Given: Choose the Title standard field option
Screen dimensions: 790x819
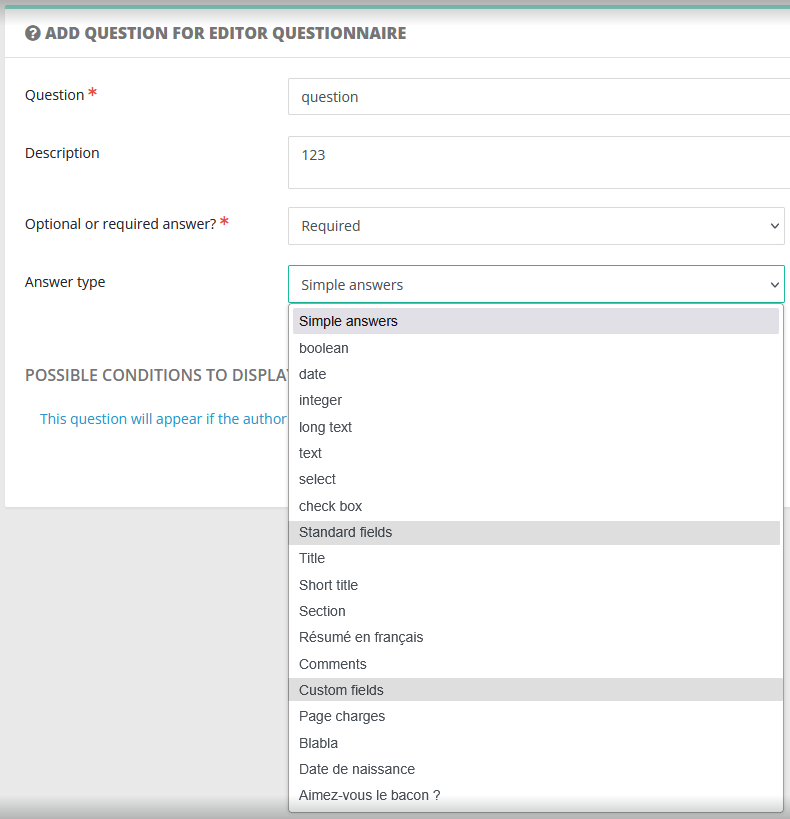Looking at the screenshot, I should click(312, 558).
